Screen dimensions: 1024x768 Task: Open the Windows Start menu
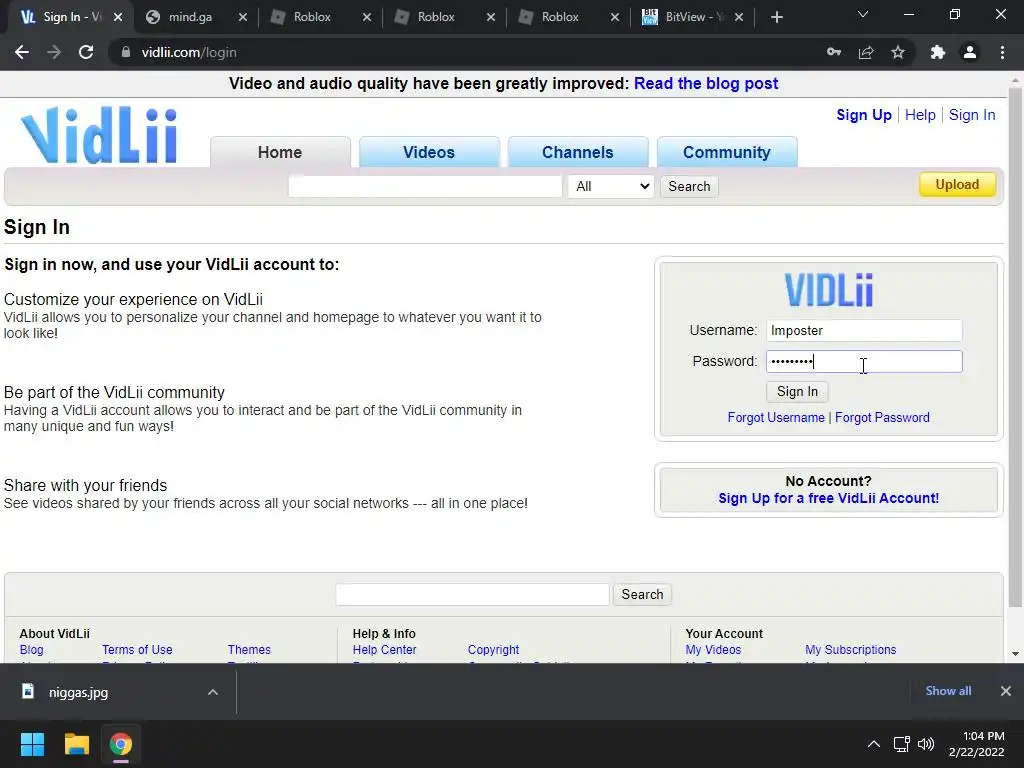[32, 744]
